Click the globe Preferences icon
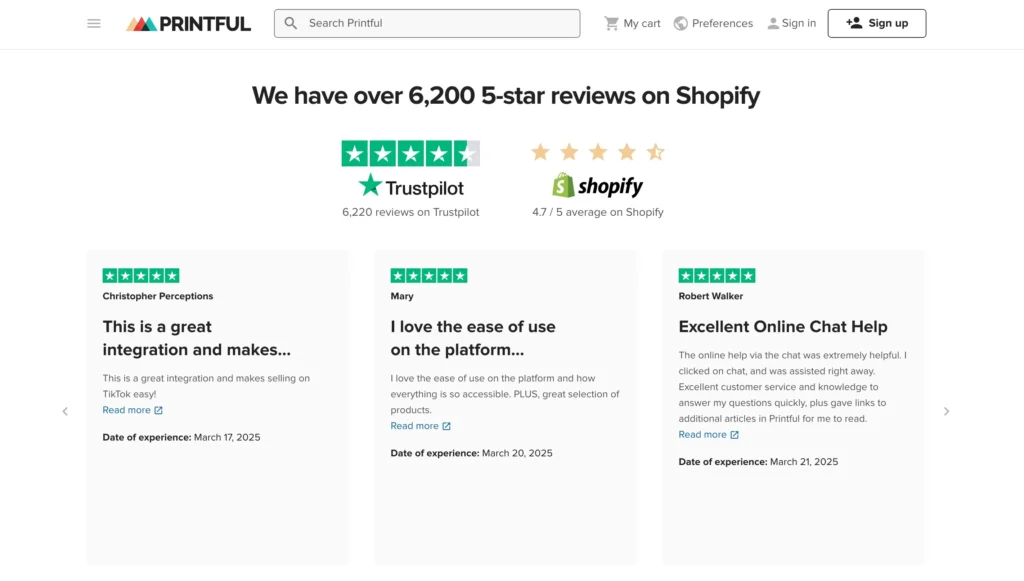1024x581 pixels. click(x=681, y=23)
